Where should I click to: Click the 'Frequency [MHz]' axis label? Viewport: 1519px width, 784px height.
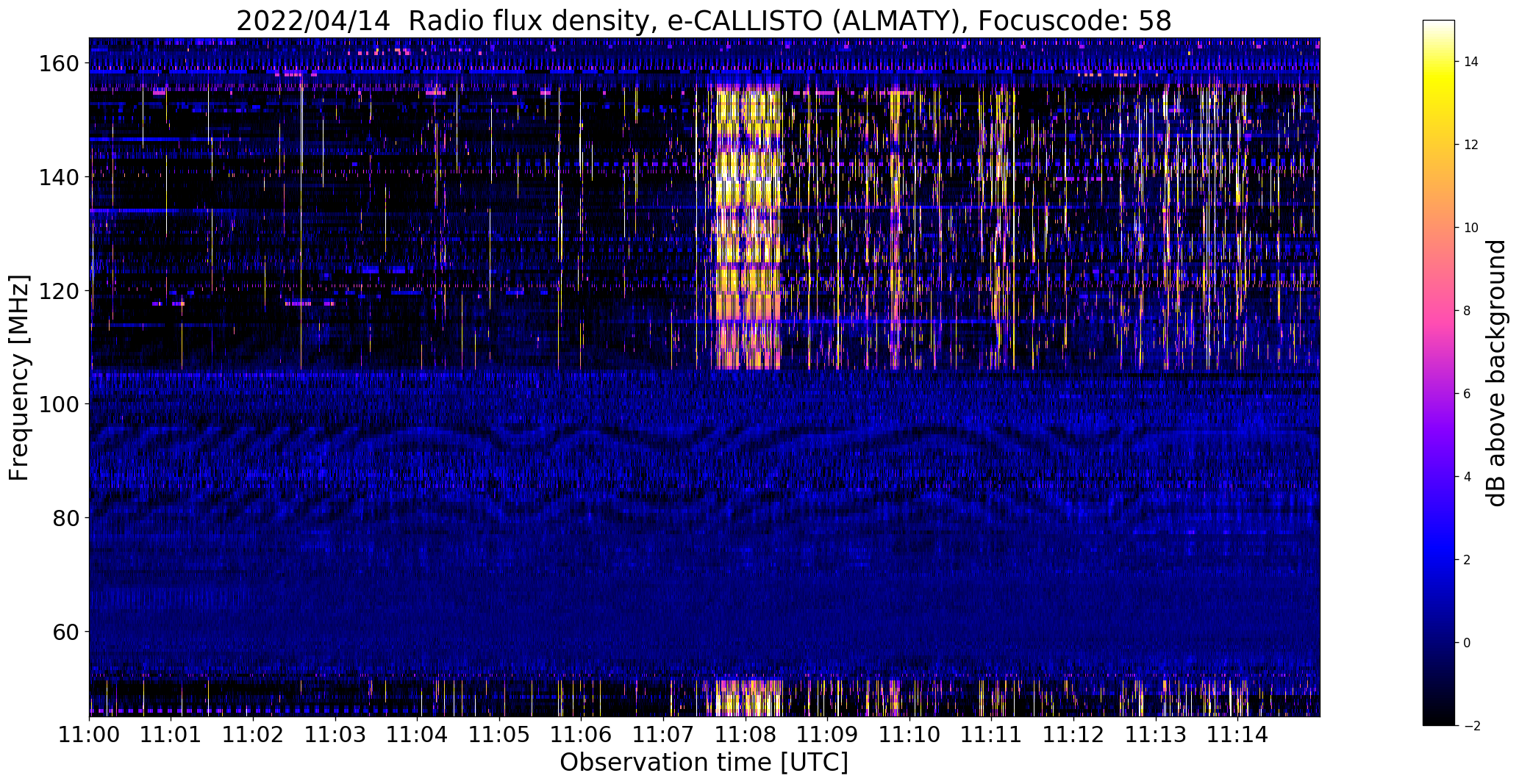pyautogui.click(x=19, y=378)
